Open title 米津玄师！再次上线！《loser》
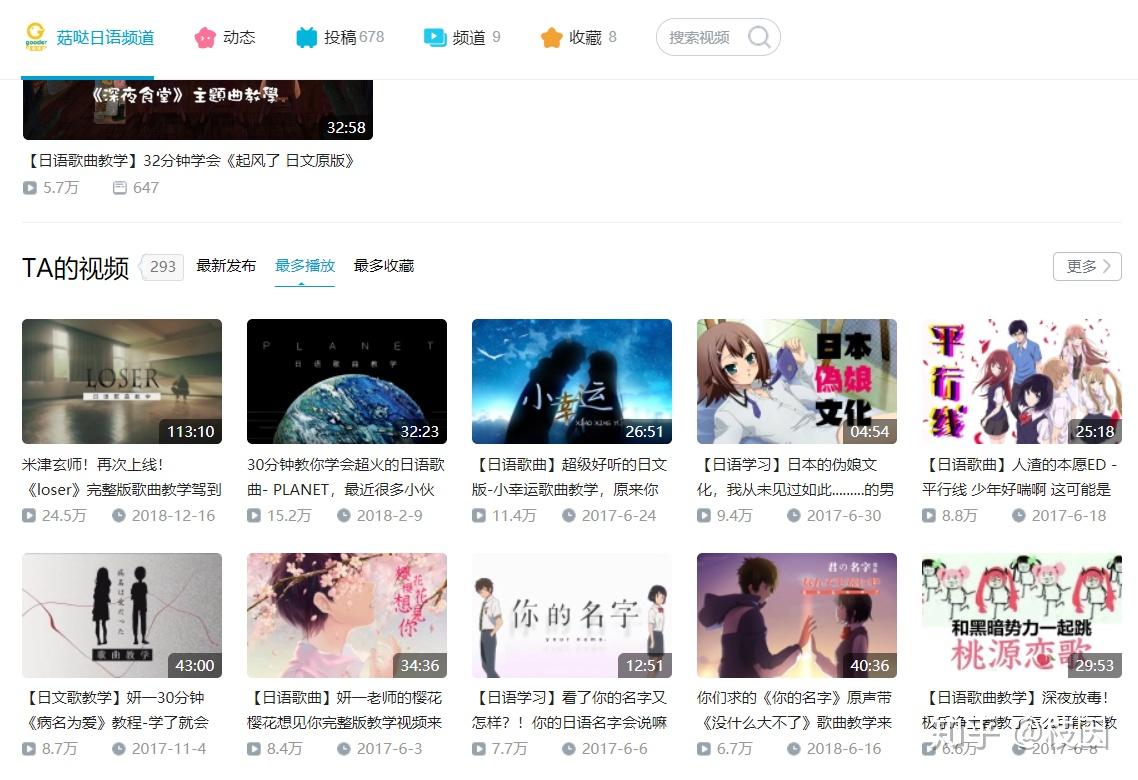Image resolution: width=1138 pixels, height=780 pixels. point(122,477)
